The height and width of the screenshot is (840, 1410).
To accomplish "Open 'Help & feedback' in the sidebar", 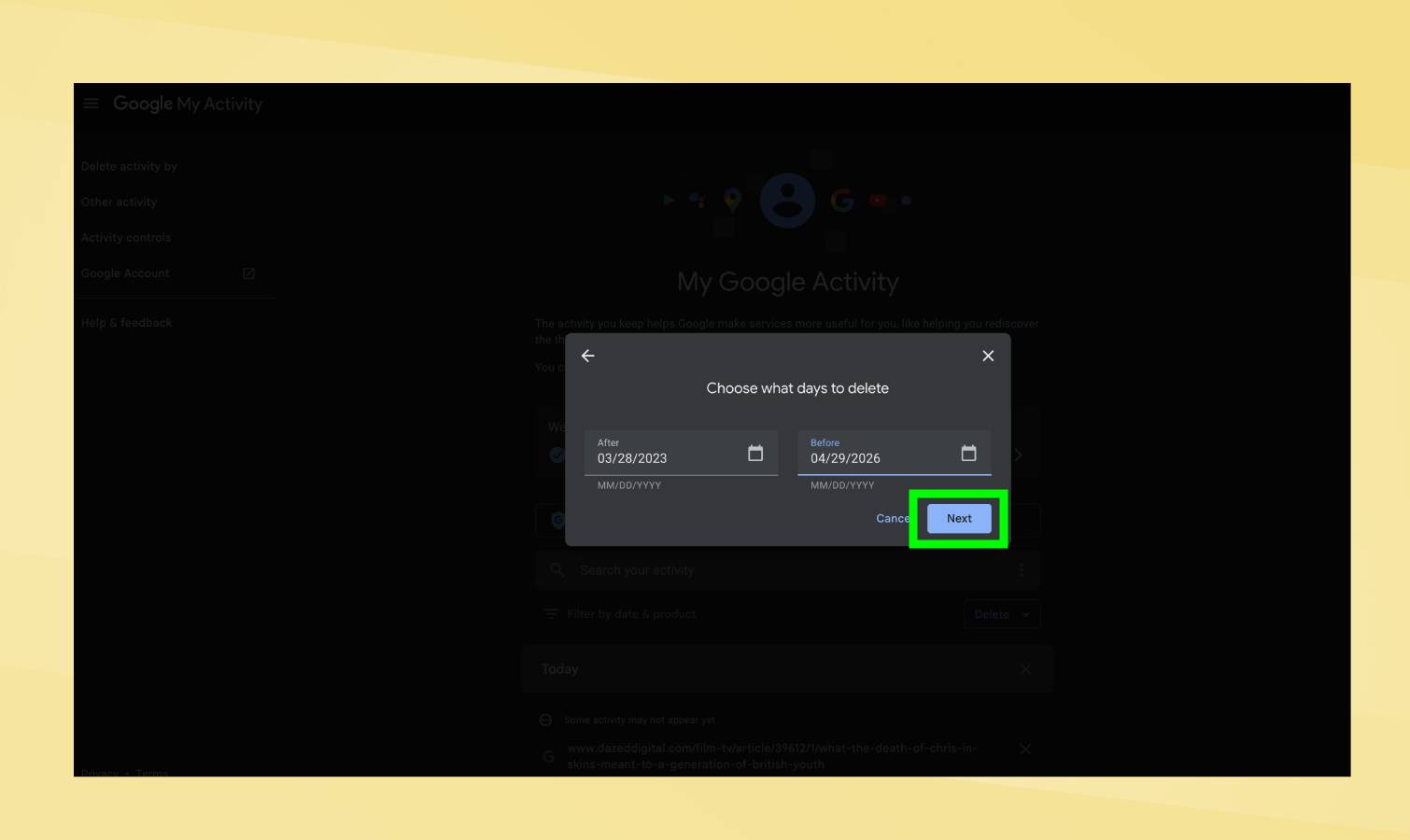I will click(126, 323).
